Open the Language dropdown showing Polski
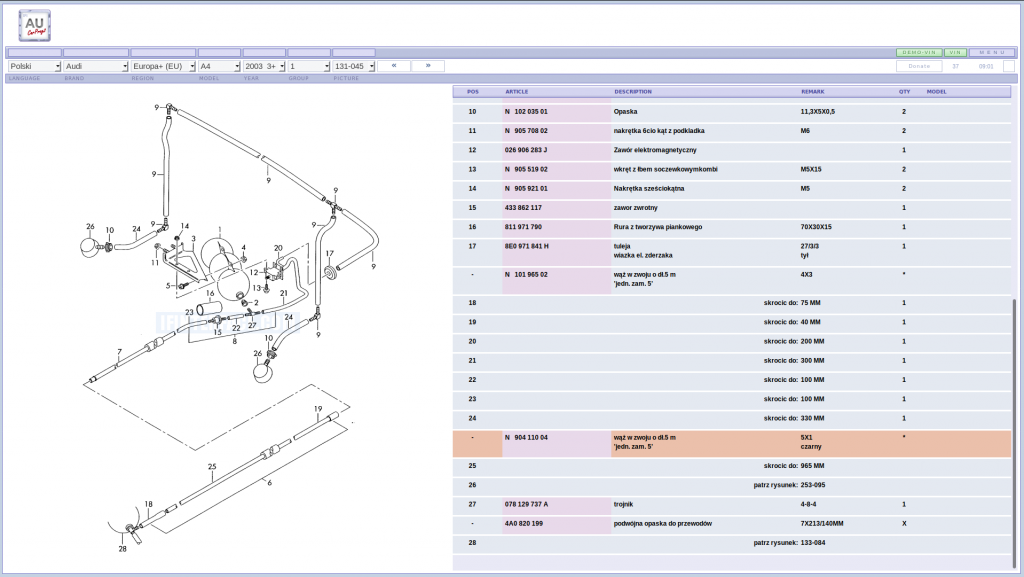 point(35,67)
